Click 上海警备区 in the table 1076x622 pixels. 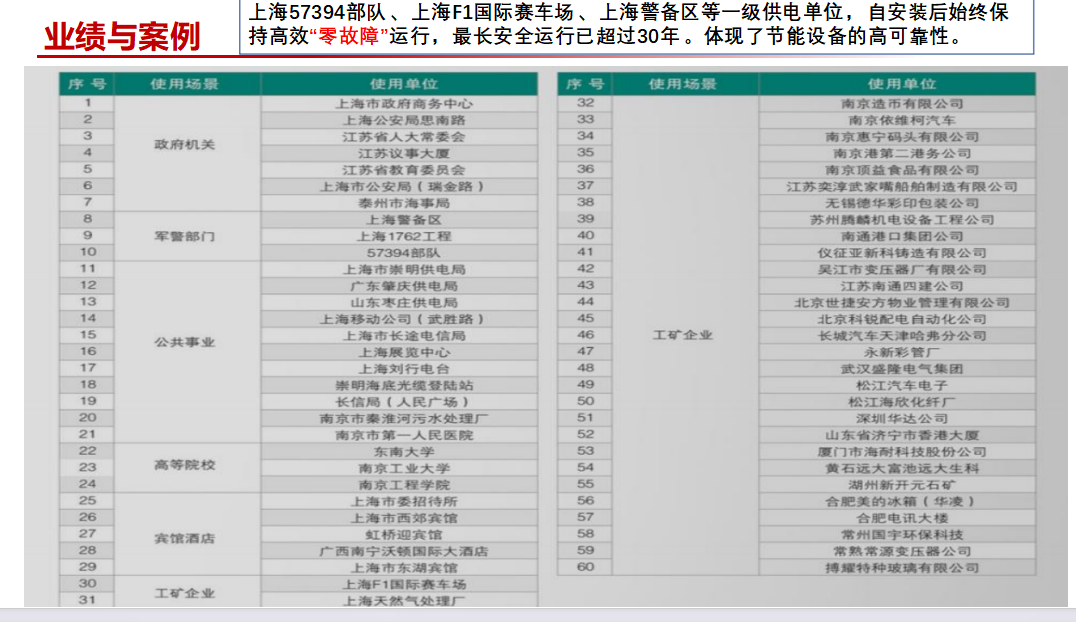coord(404,220)
